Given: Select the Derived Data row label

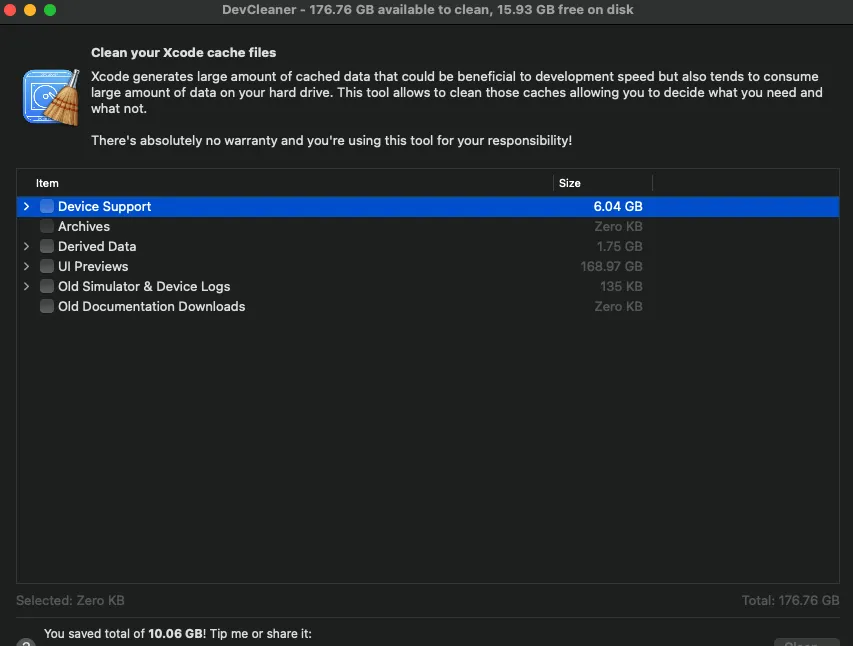Looking at the screenshot, I should [x=97, y=247].
